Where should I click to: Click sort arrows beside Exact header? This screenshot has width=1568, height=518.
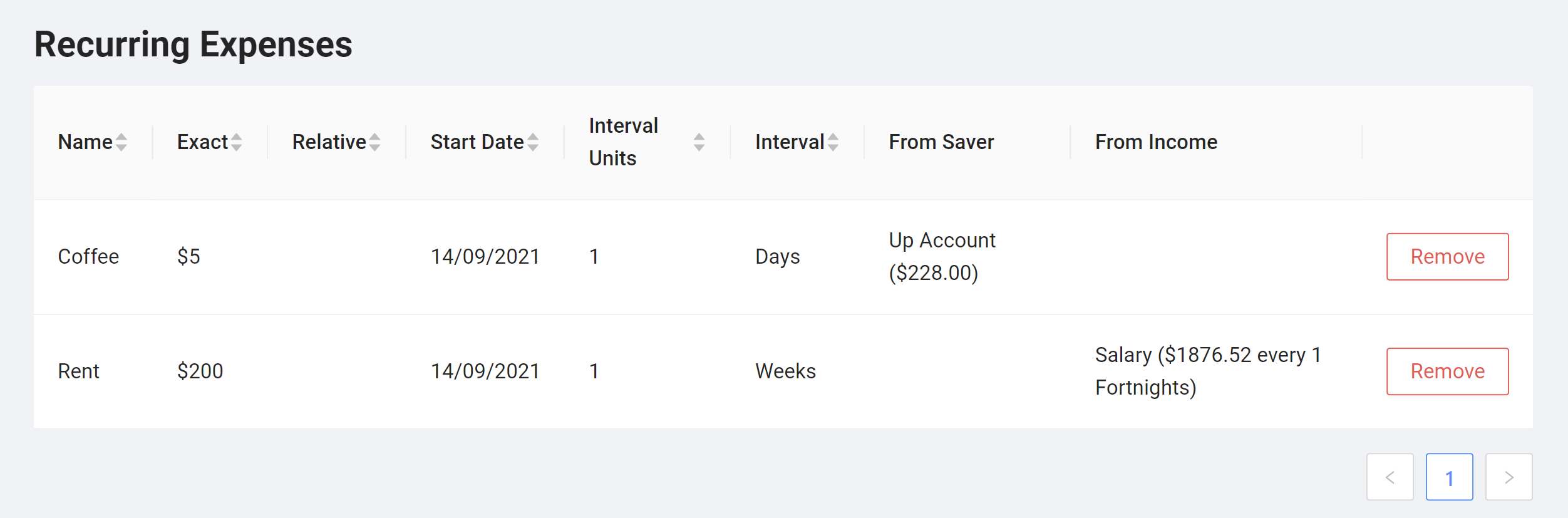[x=236, y=143]
